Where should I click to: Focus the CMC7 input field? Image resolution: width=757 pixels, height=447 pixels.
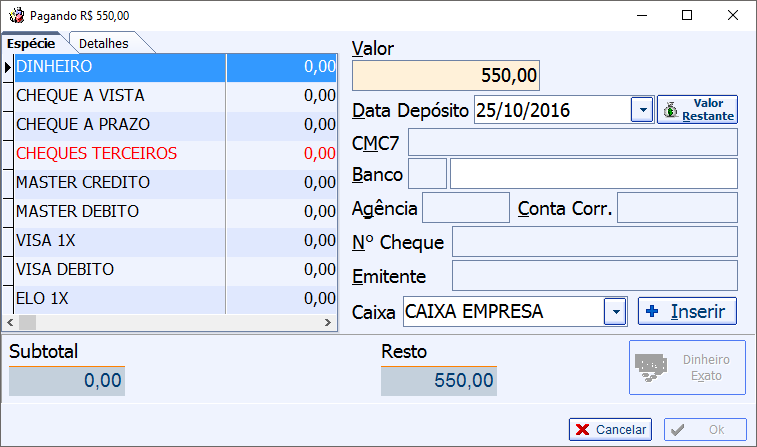[573, 142]
